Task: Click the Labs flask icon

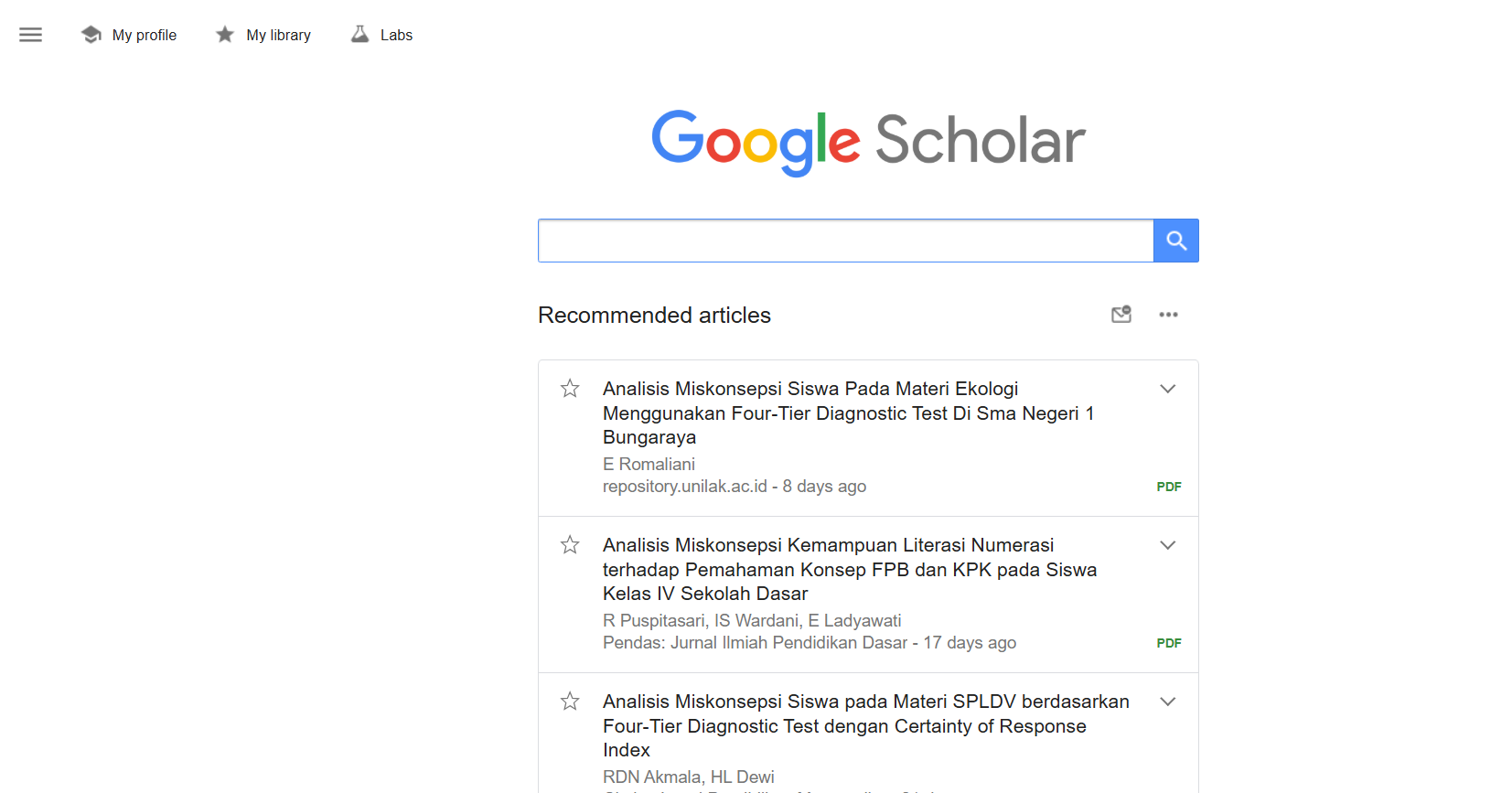Action: point(360,35)
